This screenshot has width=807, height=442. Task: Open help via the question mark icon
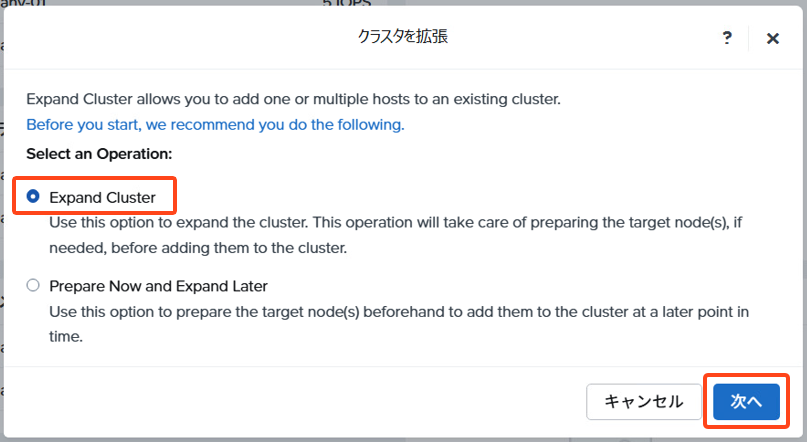tap(727, 38)
